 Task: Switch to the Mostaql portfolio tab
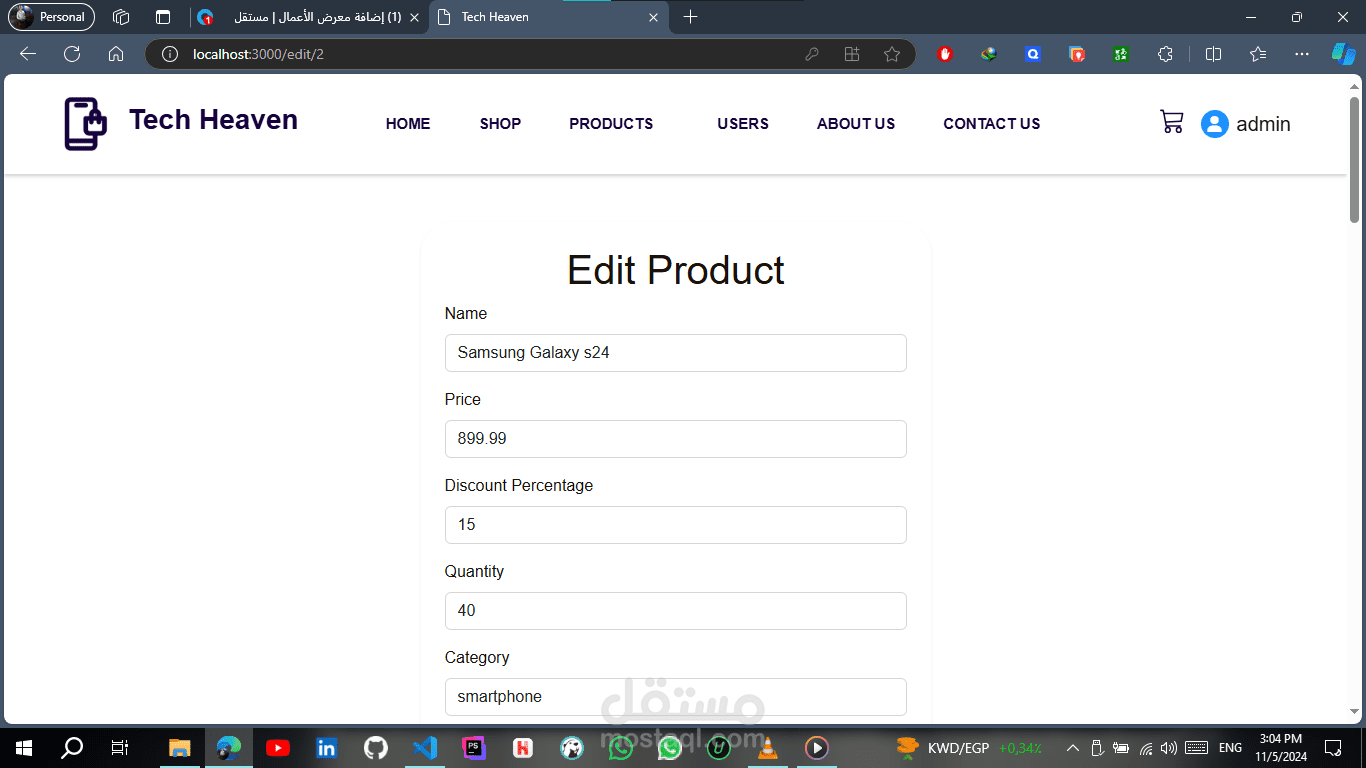click(307, 17)
